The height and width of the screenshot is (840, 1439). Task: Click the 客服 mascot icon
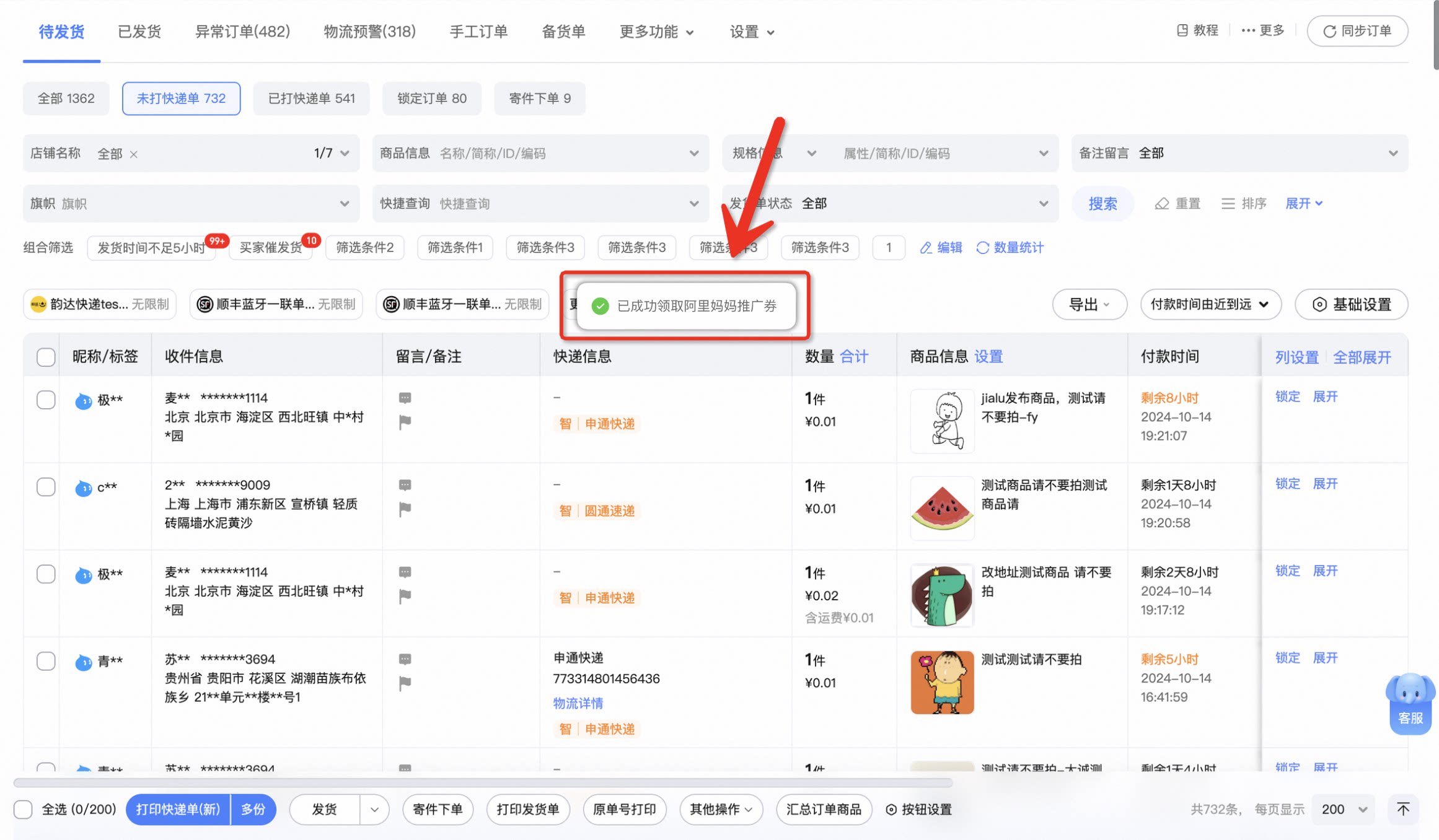pos(1410,702)
